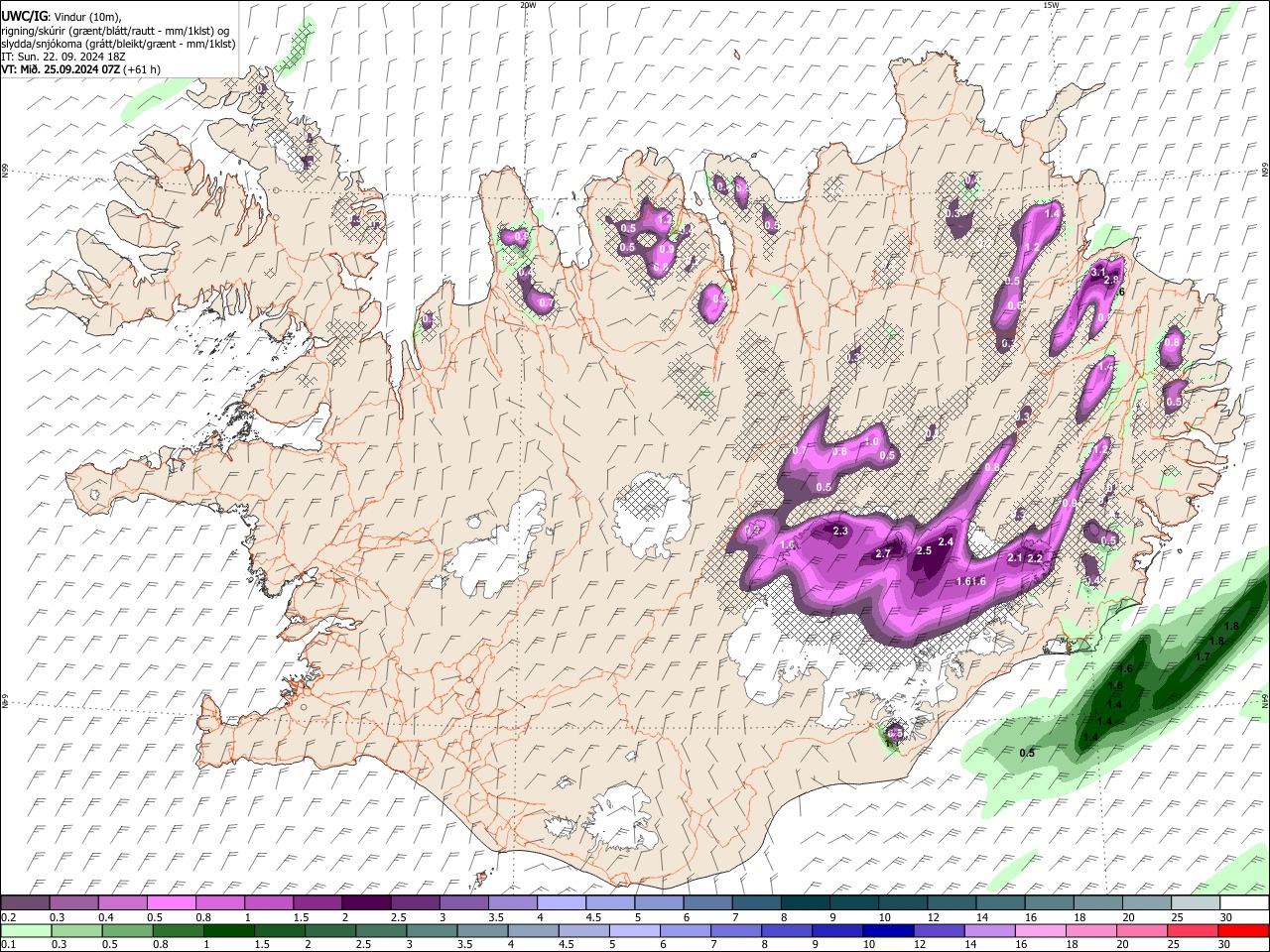
Task: Click the '2.2' snowfall value on the map
Action: click(x=1035, y=558)
